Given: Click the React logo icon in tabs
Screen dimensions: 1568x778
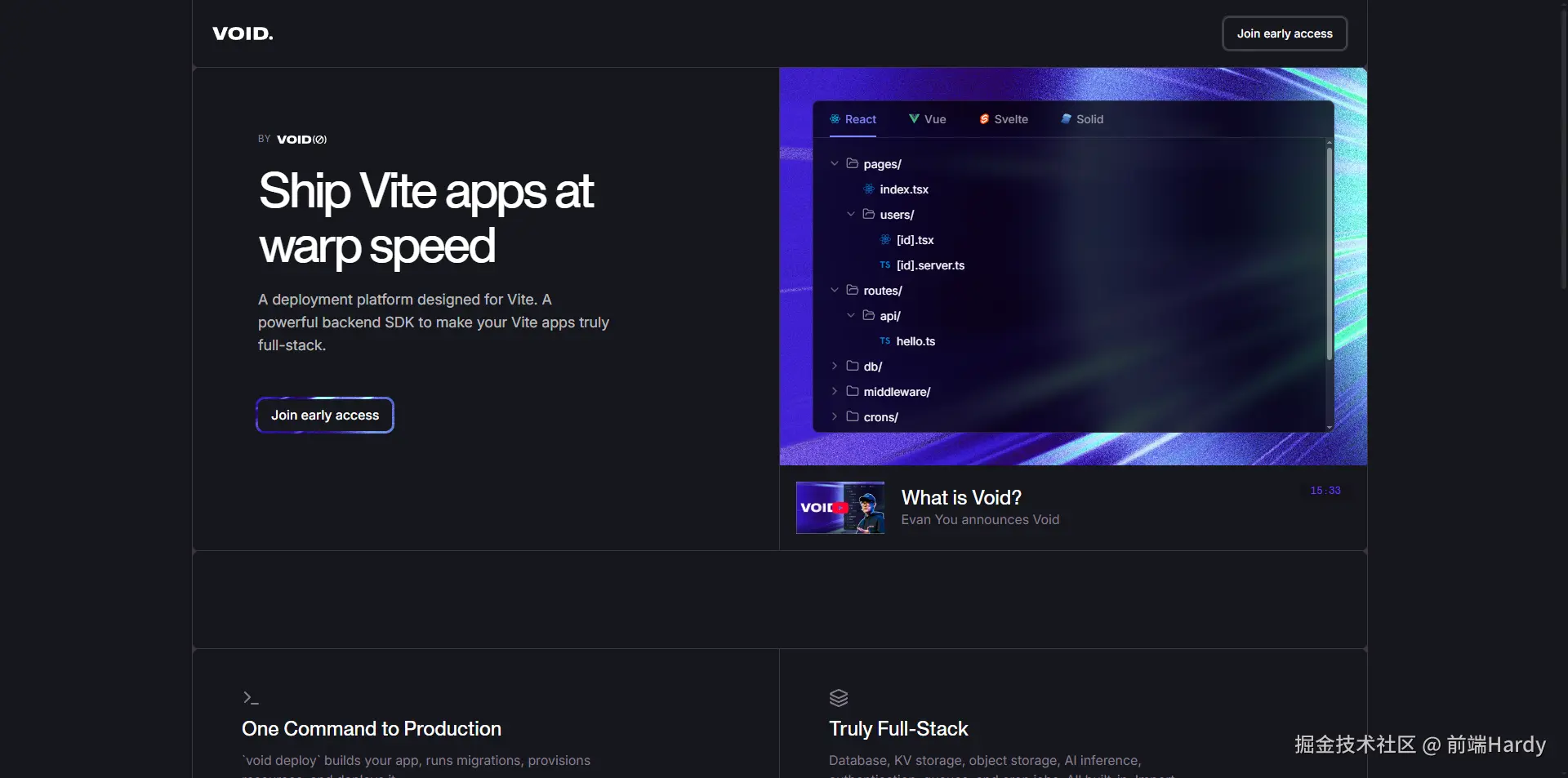Looking at the screenshot, I should click(835, 119).
